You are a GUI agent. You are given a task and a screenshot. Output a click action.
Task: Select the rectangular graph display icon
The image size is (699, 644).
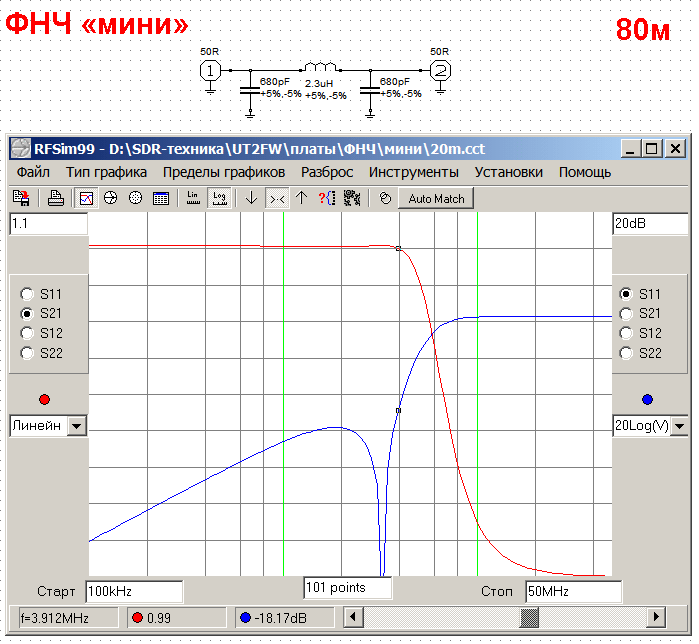[86, 198]
